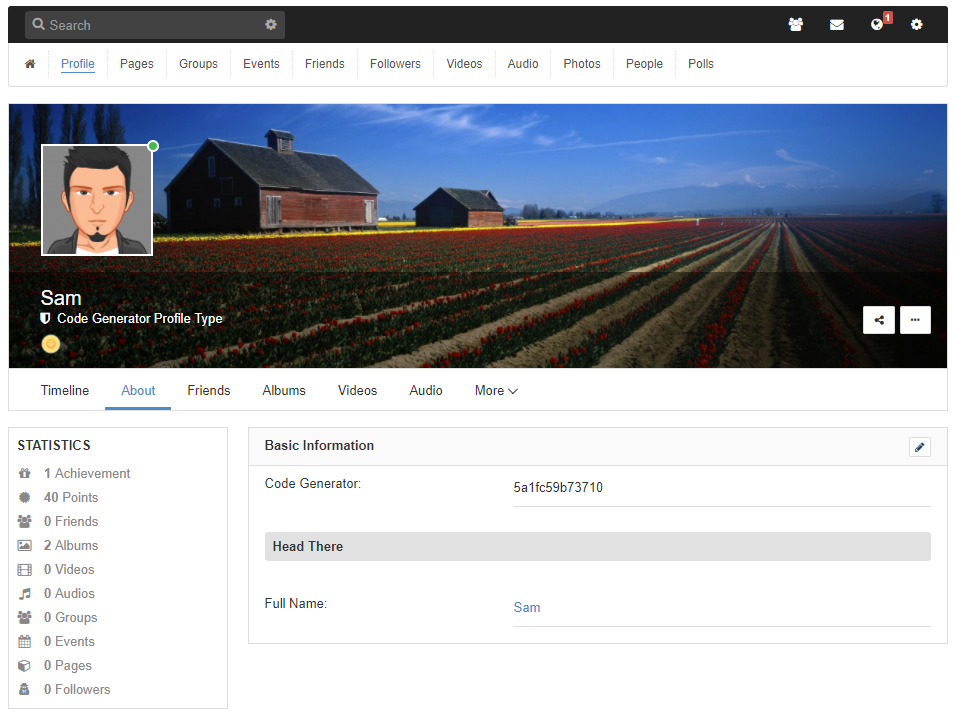Viewport: 956px width, 726px height.
Task: View 1 Achievement in statistics panel
Action: tap(86, 474)
